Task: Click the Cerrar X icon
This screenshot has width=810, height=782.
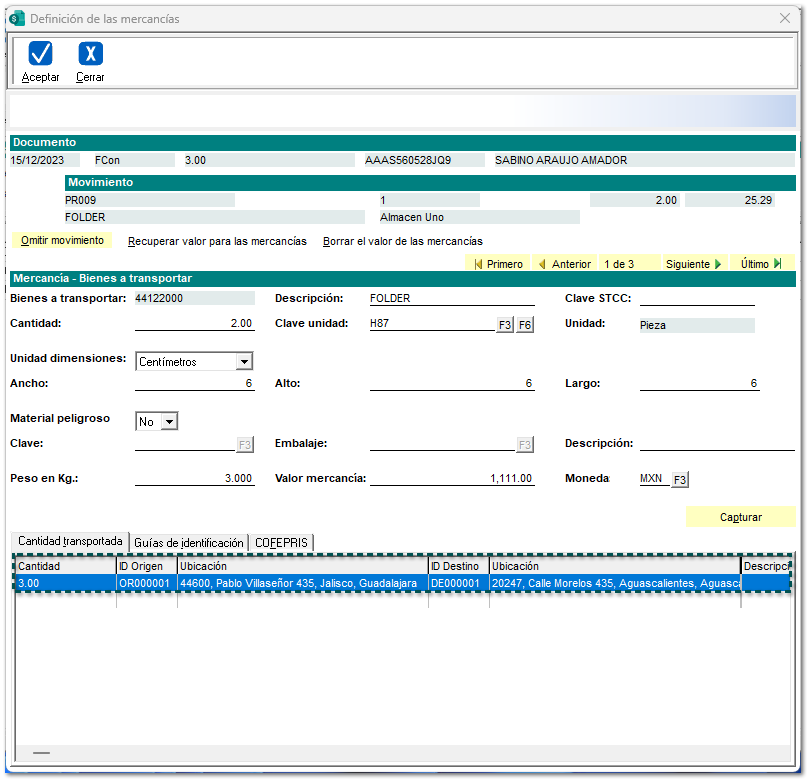Action: (x=90, y=54)
